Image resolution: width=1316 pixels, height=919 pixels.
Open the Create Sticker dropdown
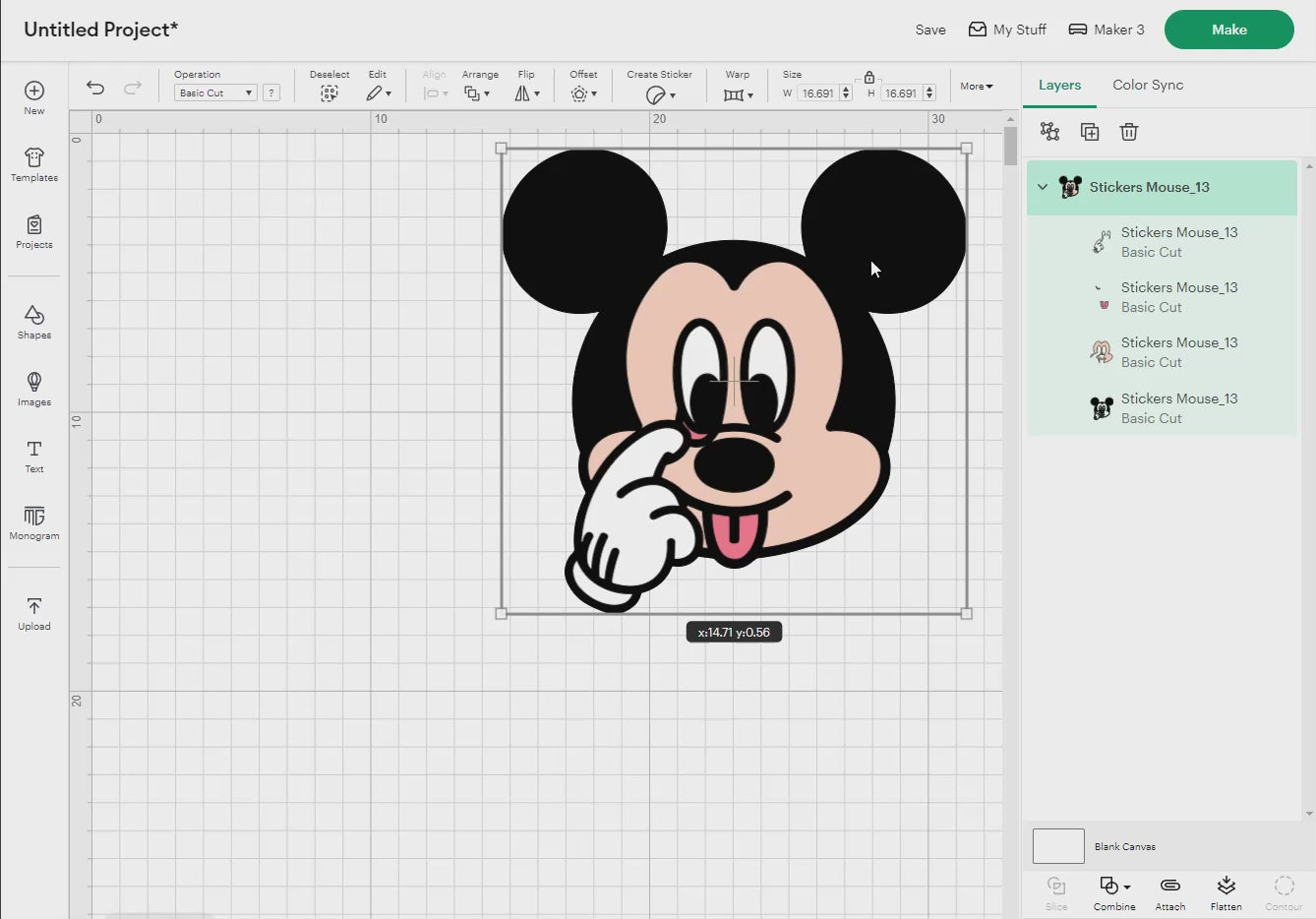pyautogui.click(x=660, y=94)
